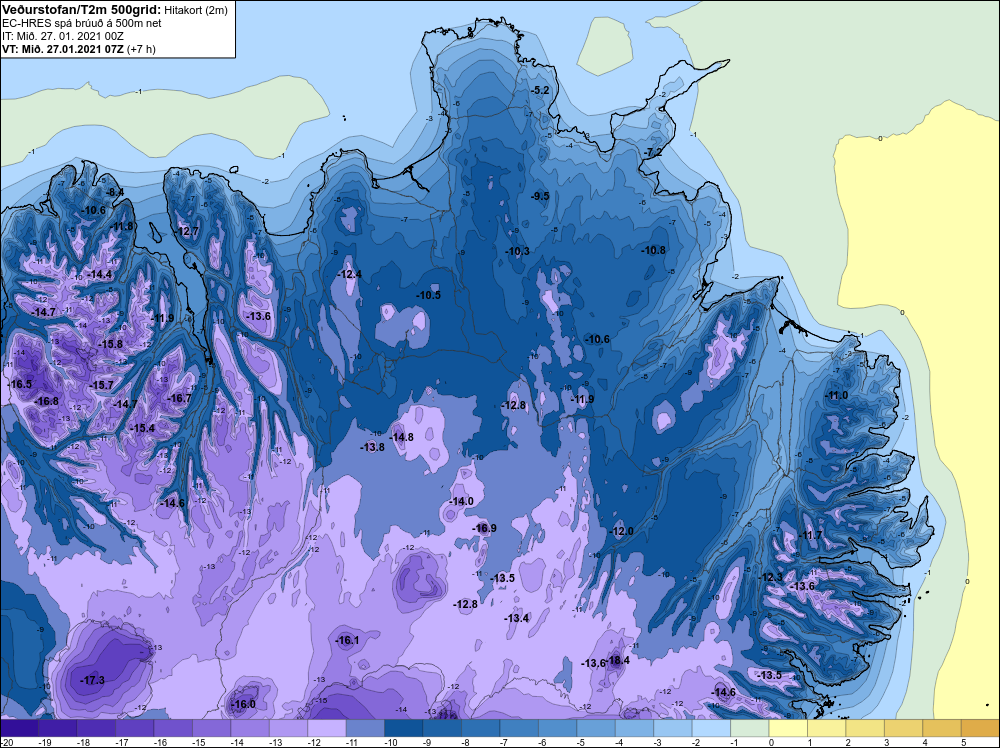Screen dimensions: 1000x748
Task: Click the temperature label -11.0
Action: [x=836, y=395]
